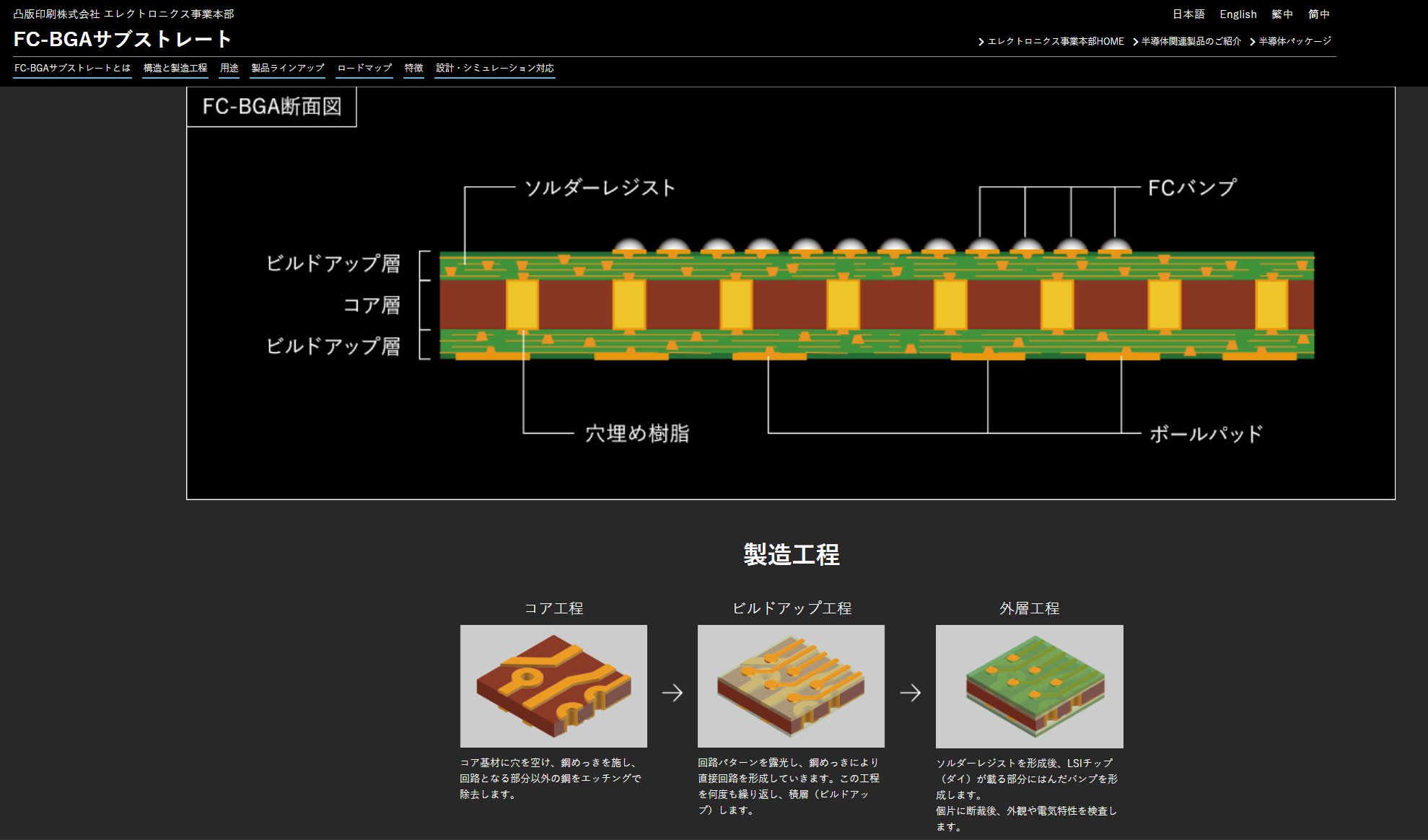Select the 外層工程 process illustration
1428x840 pixels.
(1030, 686)
